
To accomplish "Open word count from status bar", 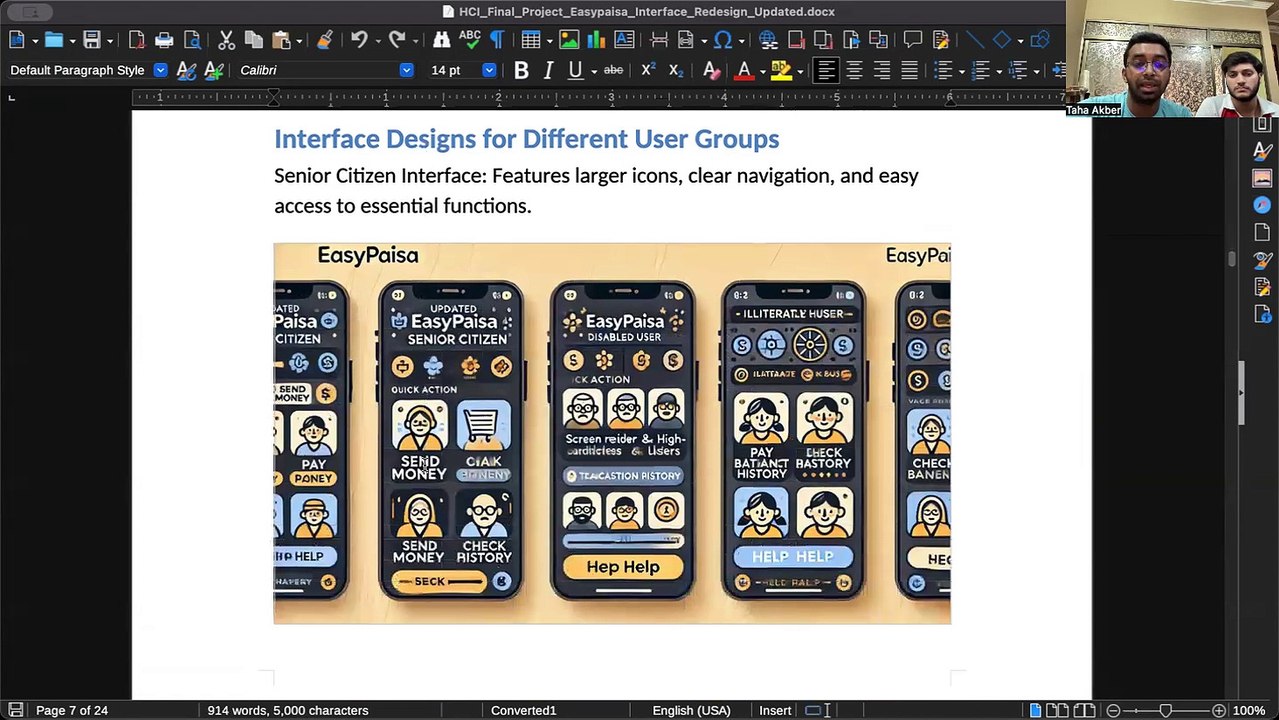I will (x=288, y=710).
